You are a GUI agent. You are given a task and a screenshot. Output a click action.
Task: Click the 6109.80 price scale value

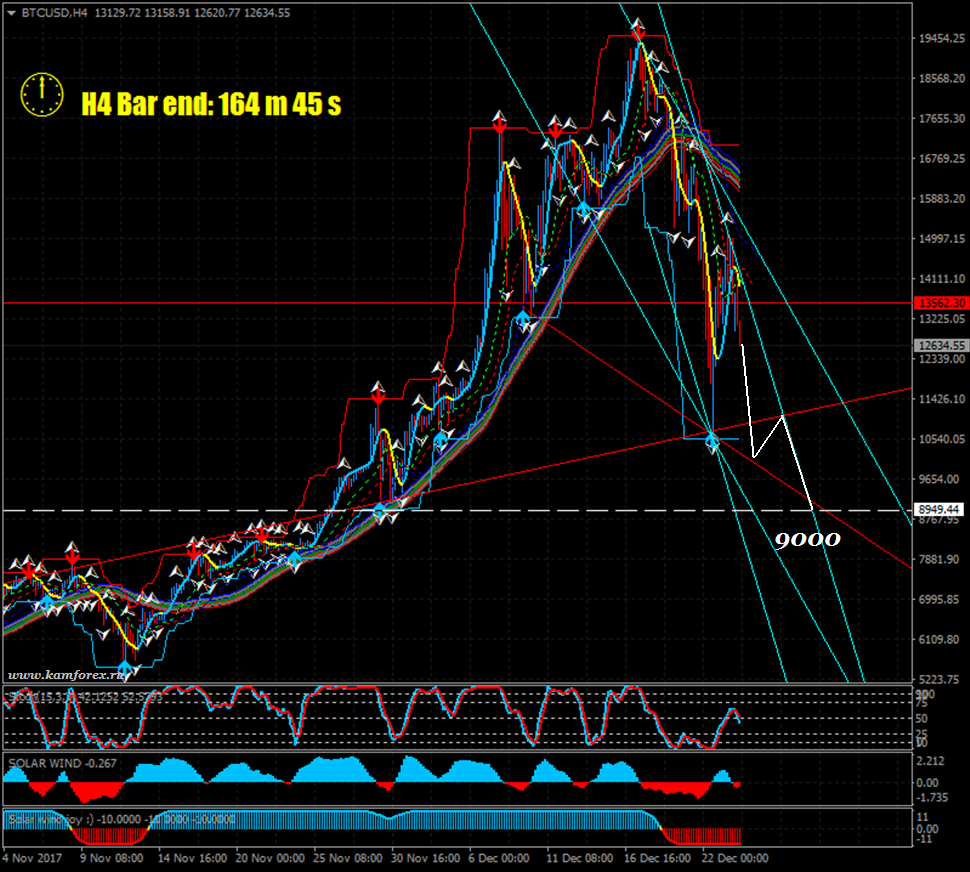click(939, 639)
